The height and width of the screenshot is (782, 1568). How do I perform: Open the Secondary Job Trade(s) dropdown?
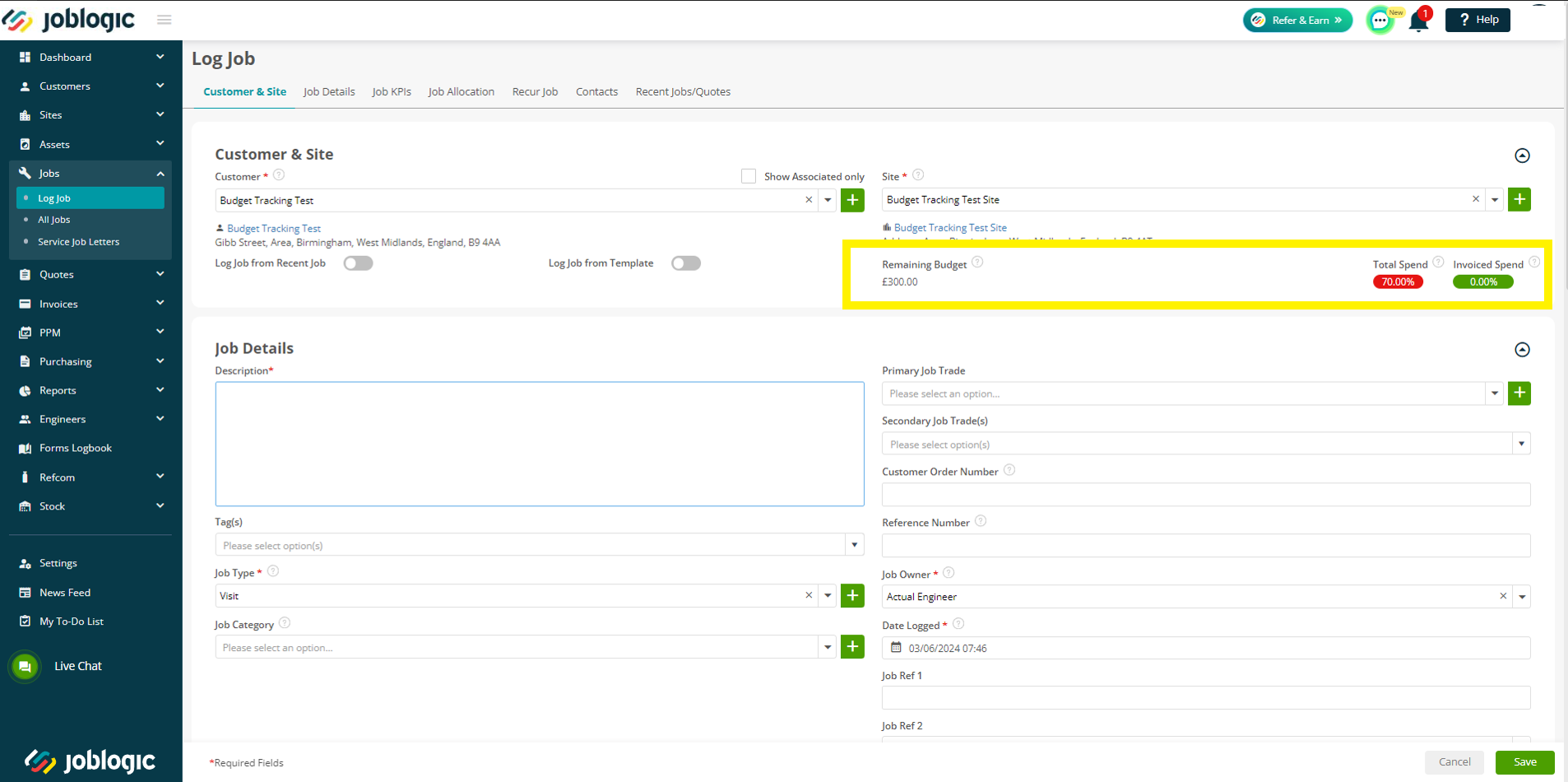(x=1521, y=444)
